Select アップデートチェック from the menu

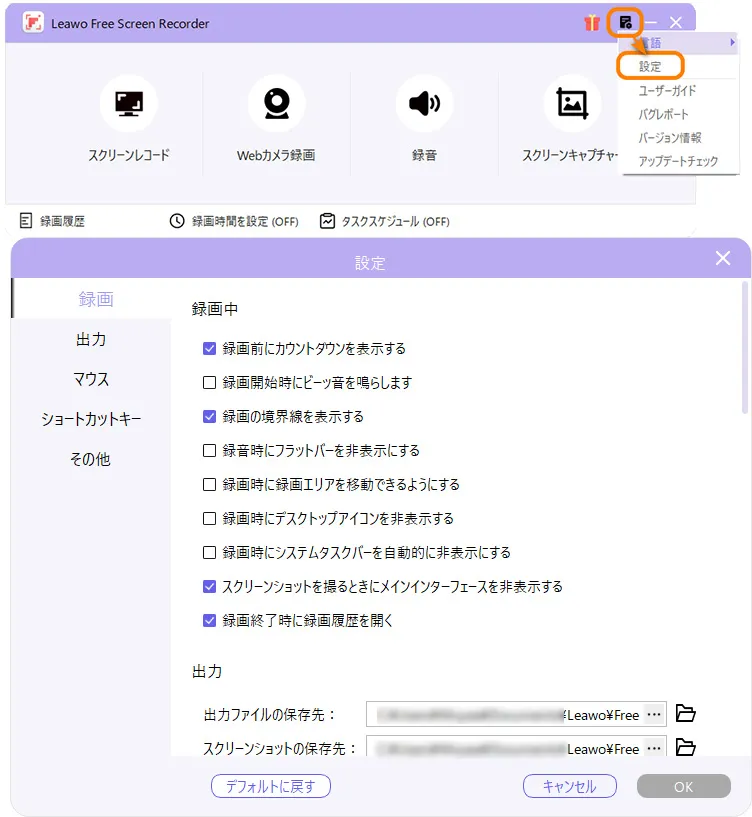click(x=678, y=161)
